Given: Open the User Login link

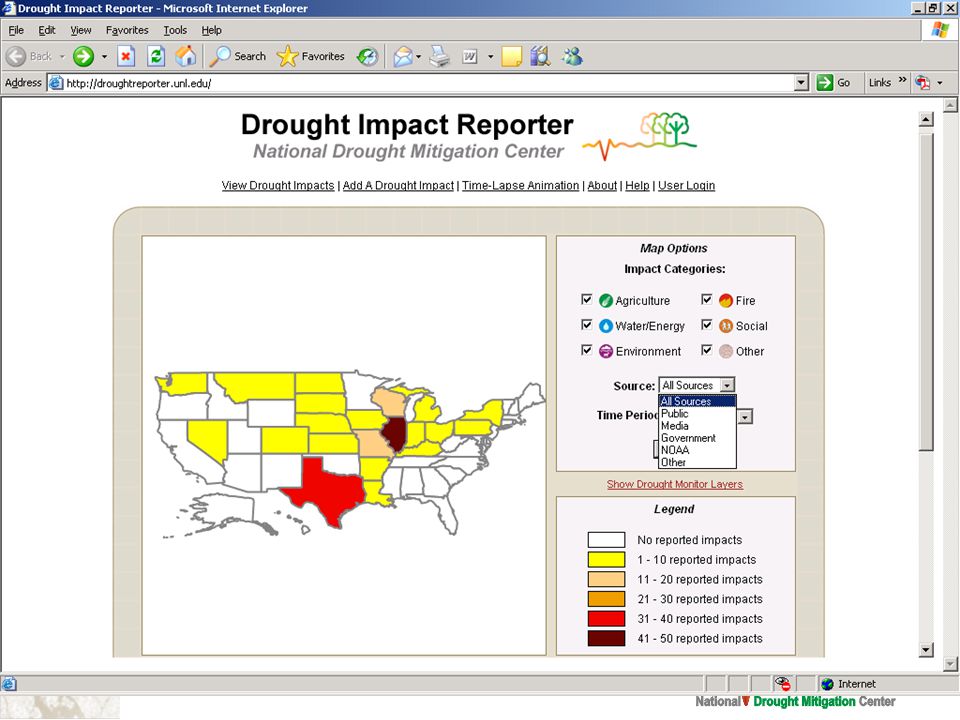Looking at the screenshot, I should pyautogui.click(x=686, y=186).
